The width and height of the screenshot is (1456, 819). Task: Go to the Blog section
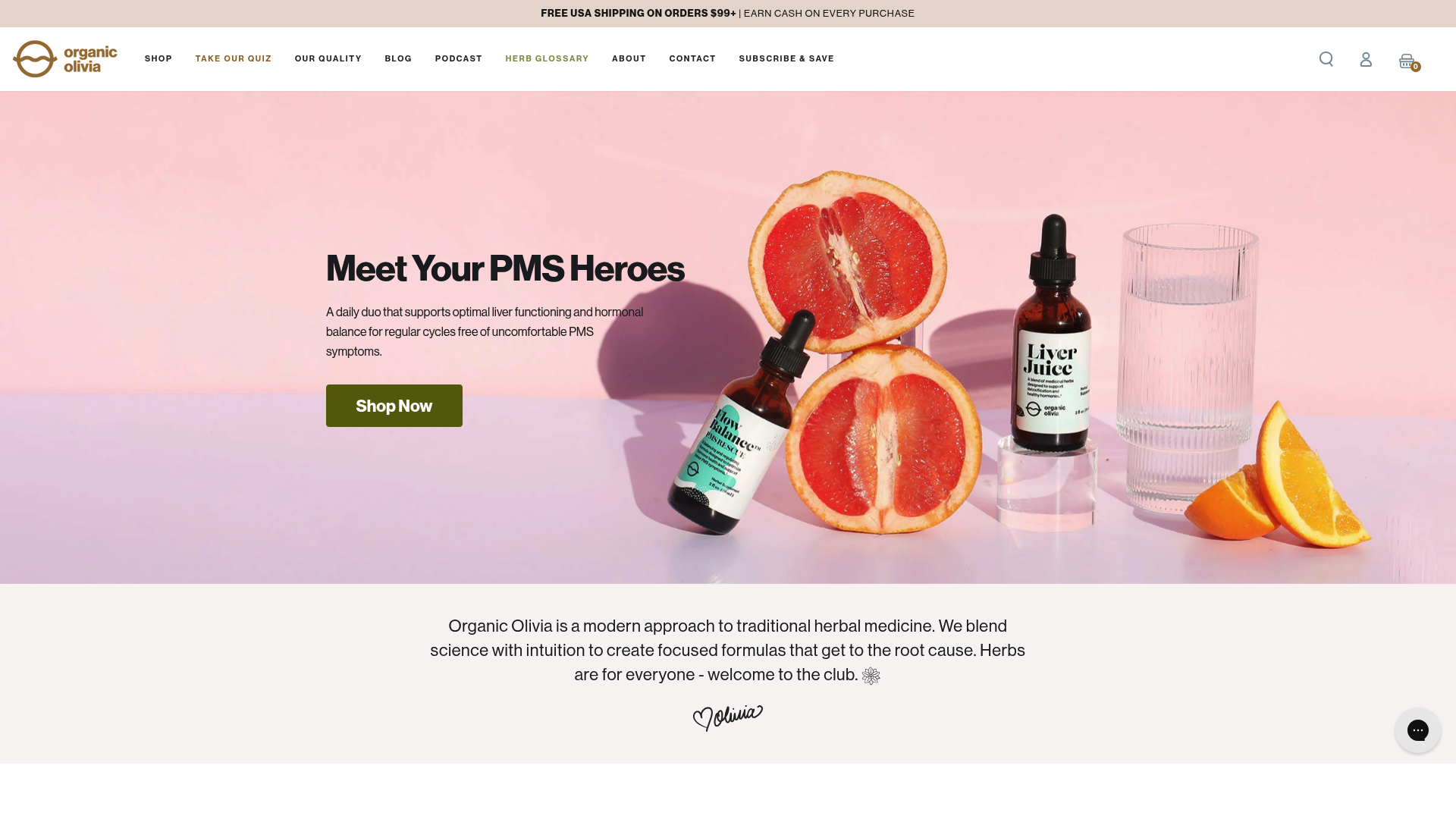pos(398,59)
